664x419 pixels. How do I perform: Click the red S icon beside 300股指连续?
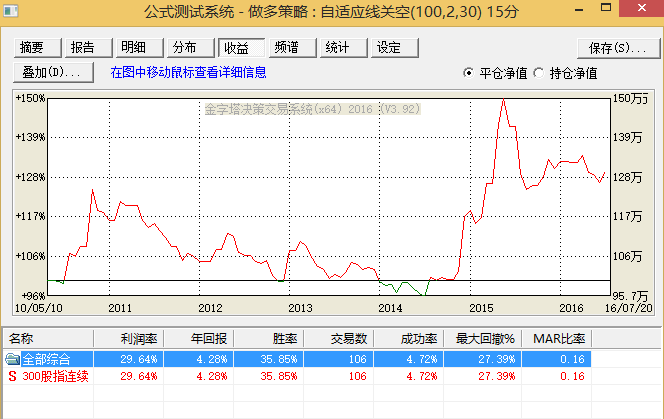point(12,377)
